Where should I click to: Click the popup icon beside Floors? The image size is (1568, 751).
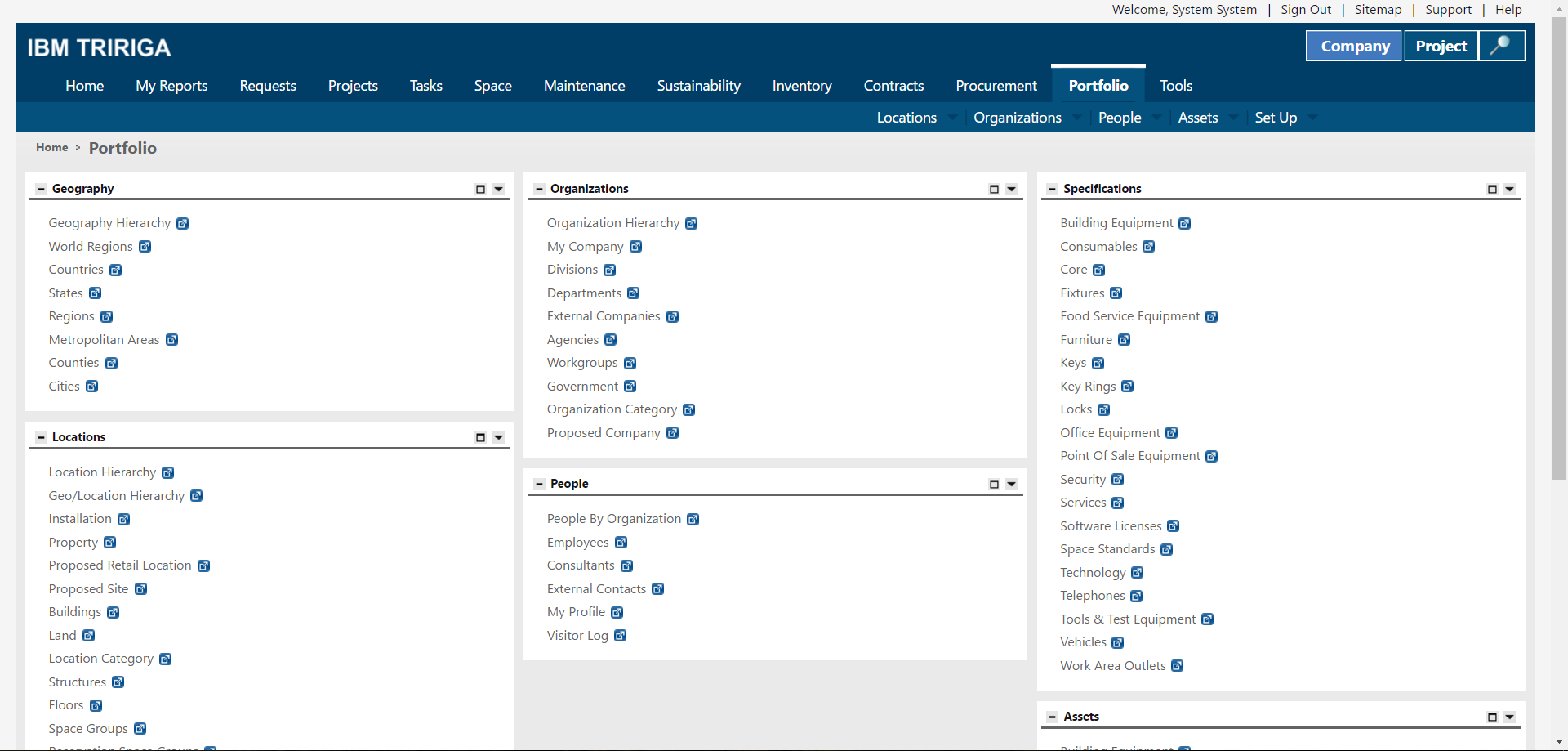coord(96,706)
